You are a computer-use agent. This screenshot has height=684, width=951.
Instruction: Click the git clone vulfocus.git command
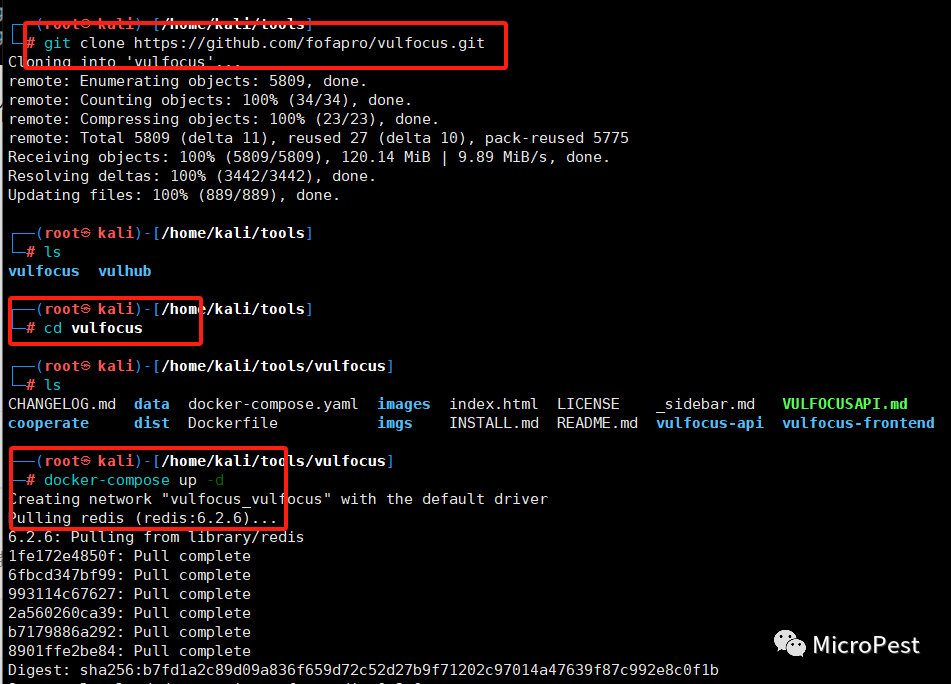264,43
